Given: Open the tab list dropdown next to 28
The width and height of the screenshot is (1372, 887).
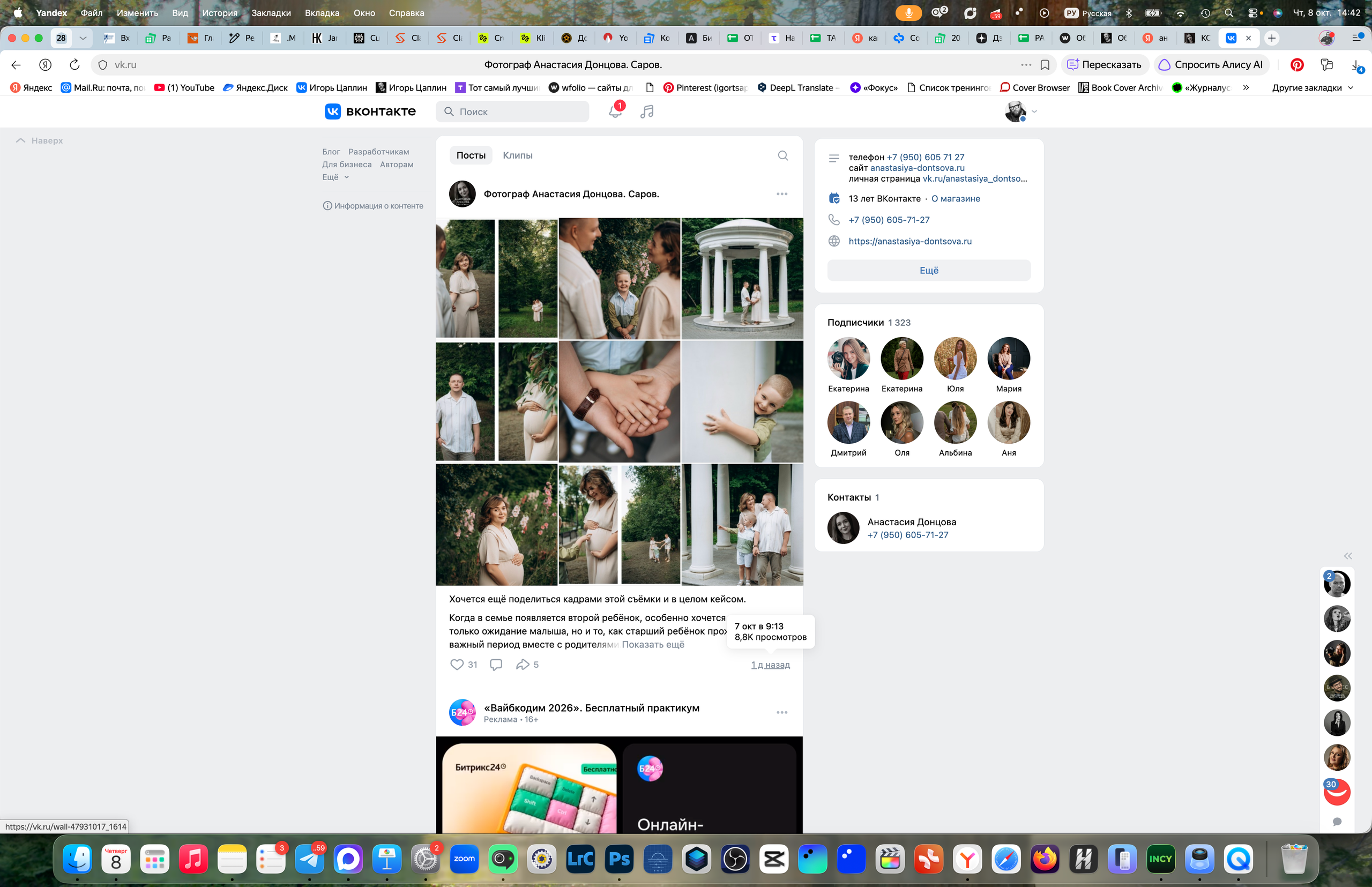Looking at the screenshot, I should (x=83, y=38).
